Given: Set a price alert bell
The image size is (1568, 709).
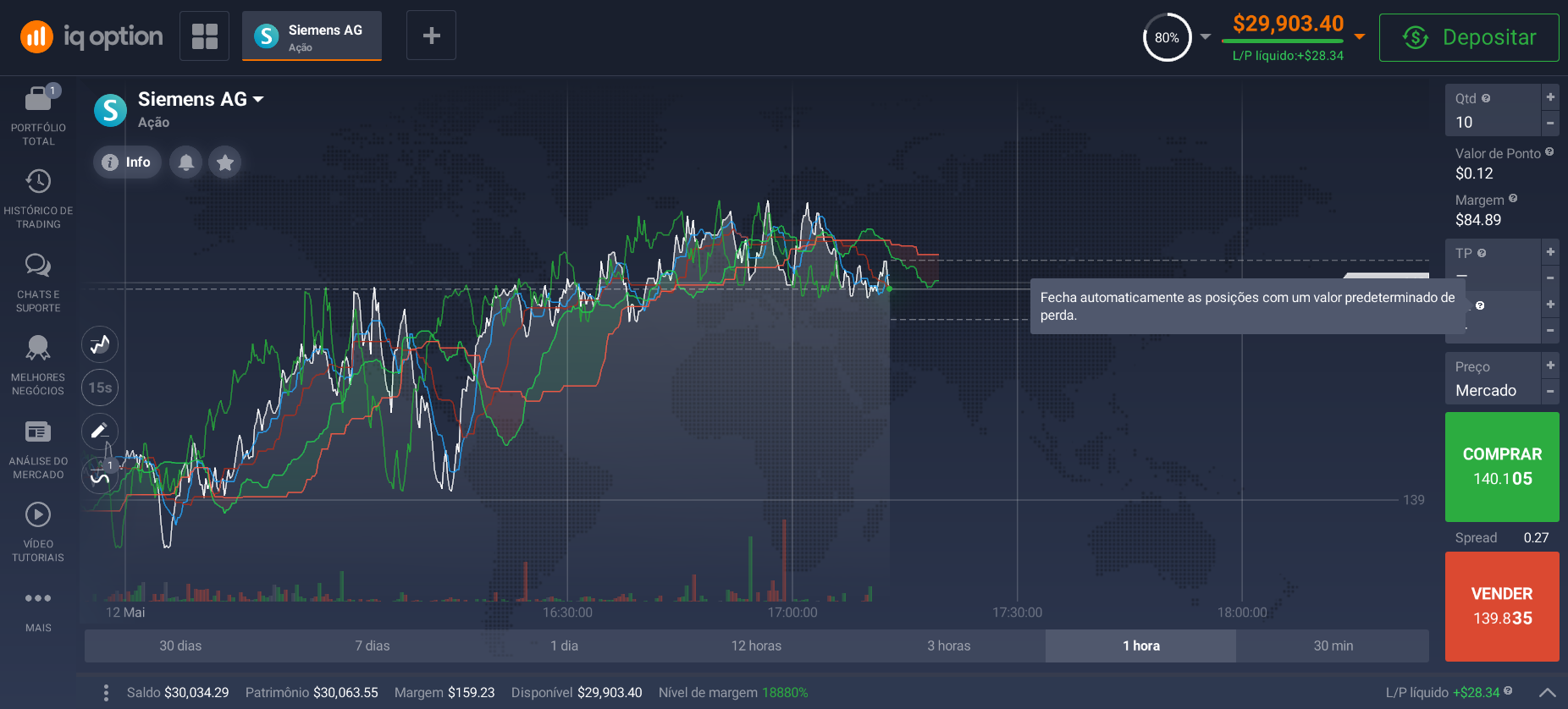Looking at the screenshot, I should coord(186,162).
